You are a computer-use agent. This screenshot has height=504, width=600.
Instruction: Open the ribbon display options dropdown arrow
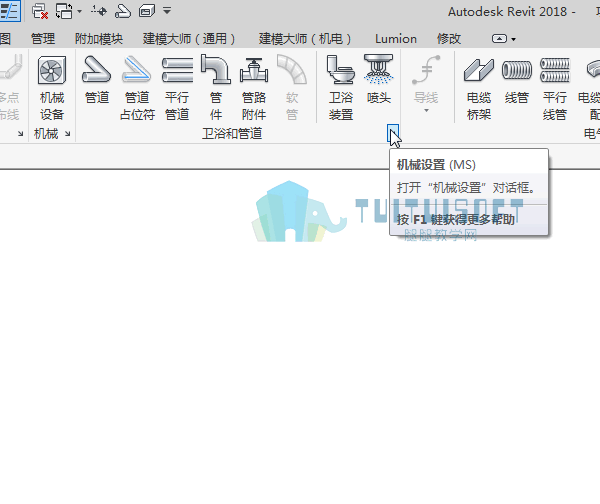point(514,39)
